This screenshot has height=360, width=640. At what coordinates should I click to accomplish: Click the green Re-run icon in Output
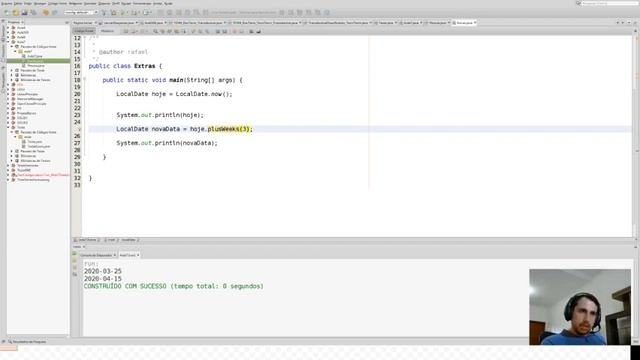coord(74,254)
